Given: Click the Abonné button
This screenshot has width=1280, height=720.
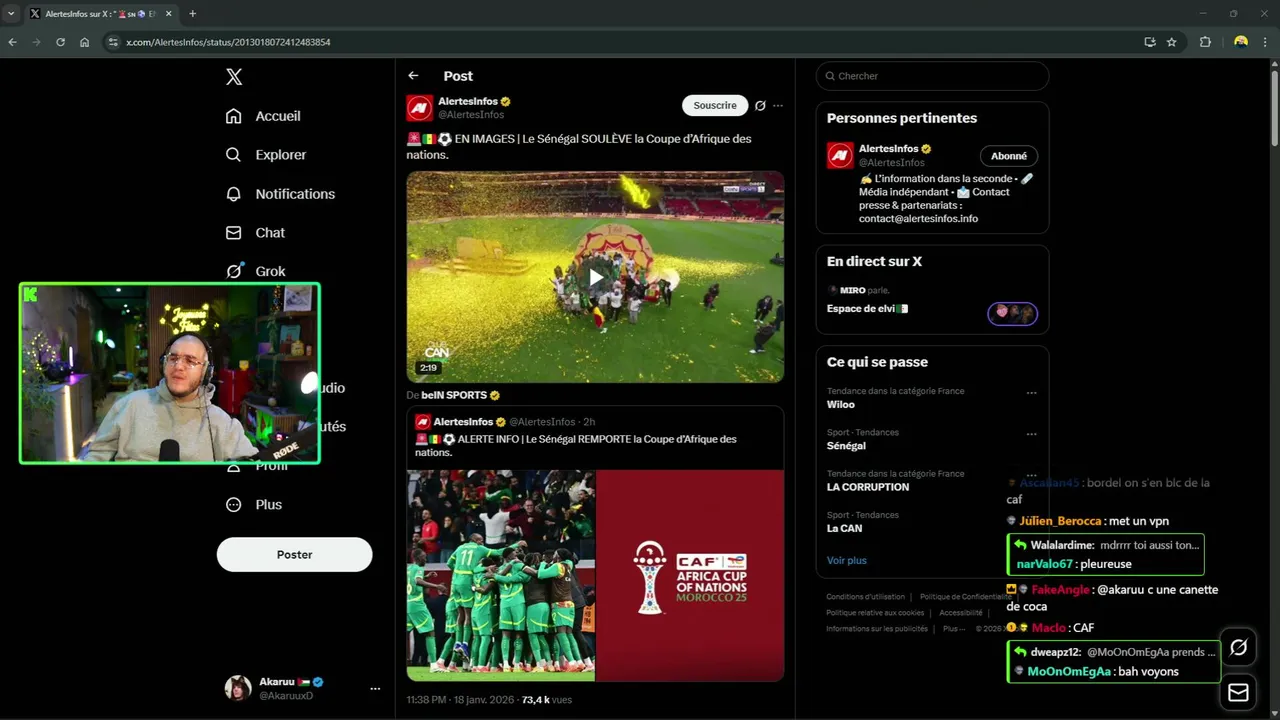Looking at the screenshot, I should point(1009,156).
